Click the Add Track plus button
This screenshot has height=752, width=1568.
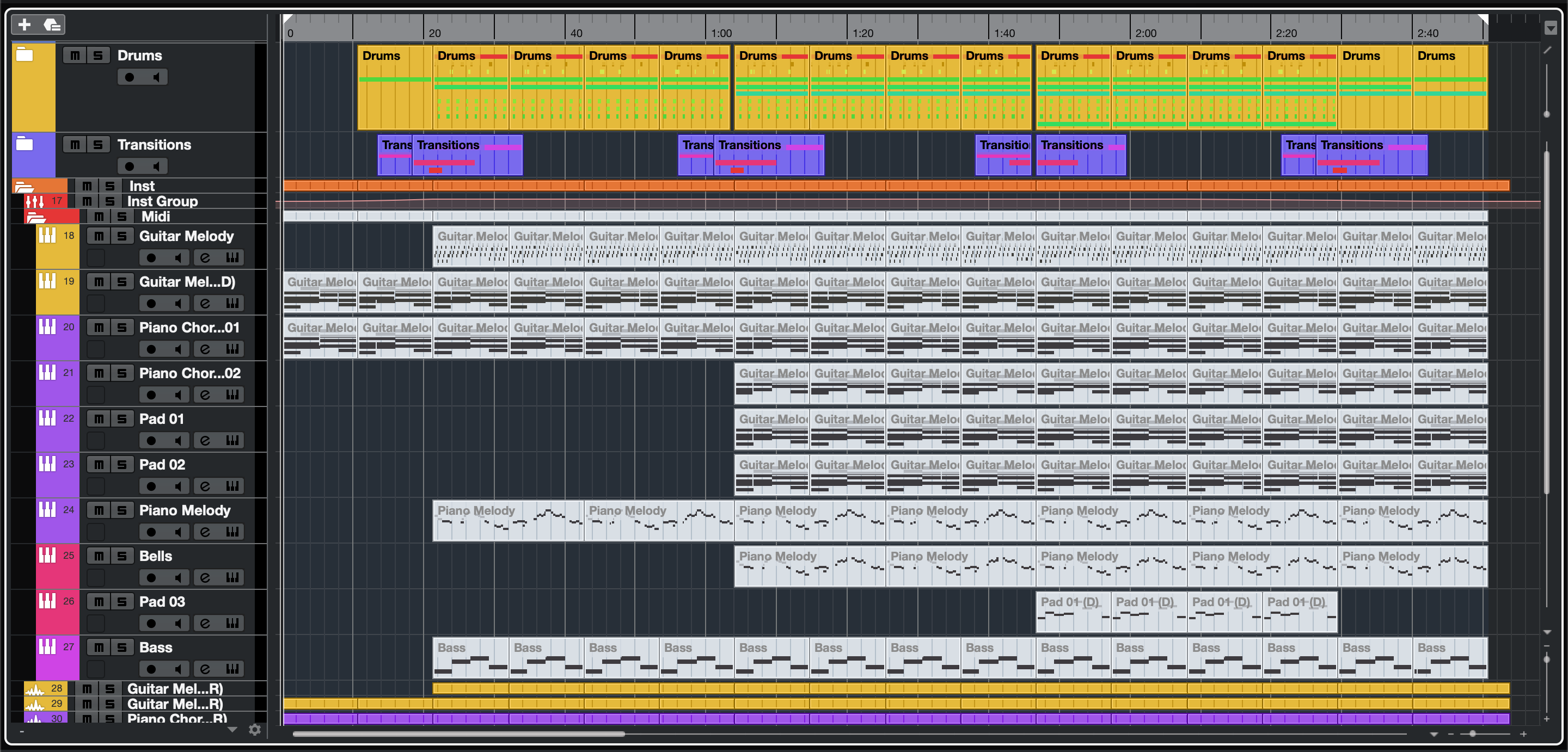(24, 24)
